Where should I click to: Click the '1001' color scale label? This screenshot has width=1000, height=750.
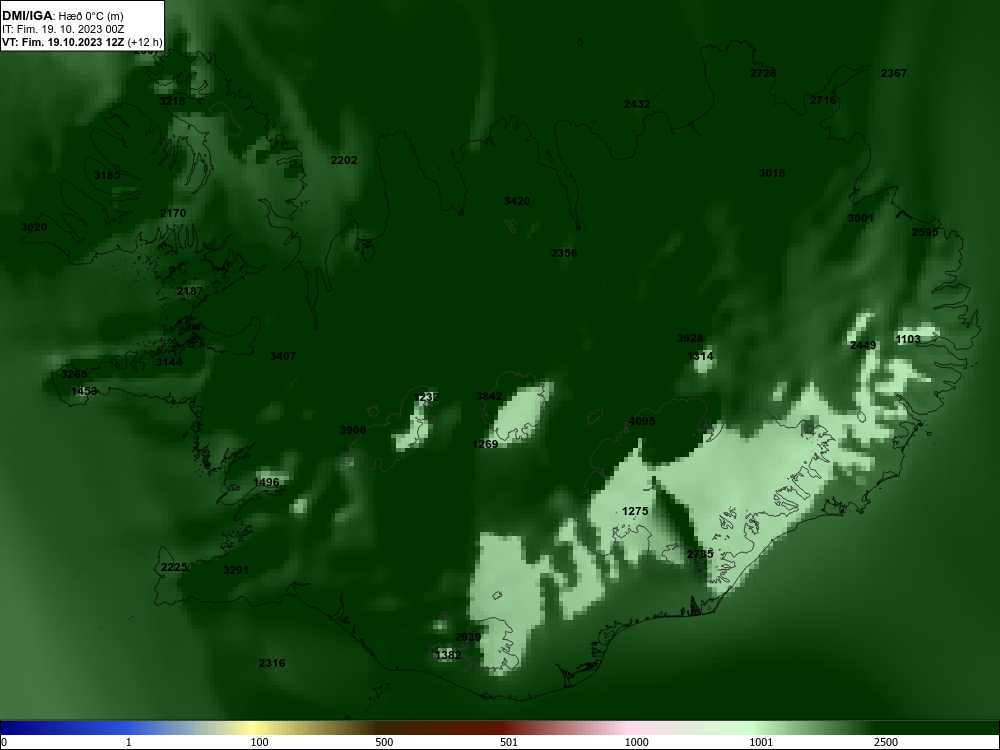761,742
